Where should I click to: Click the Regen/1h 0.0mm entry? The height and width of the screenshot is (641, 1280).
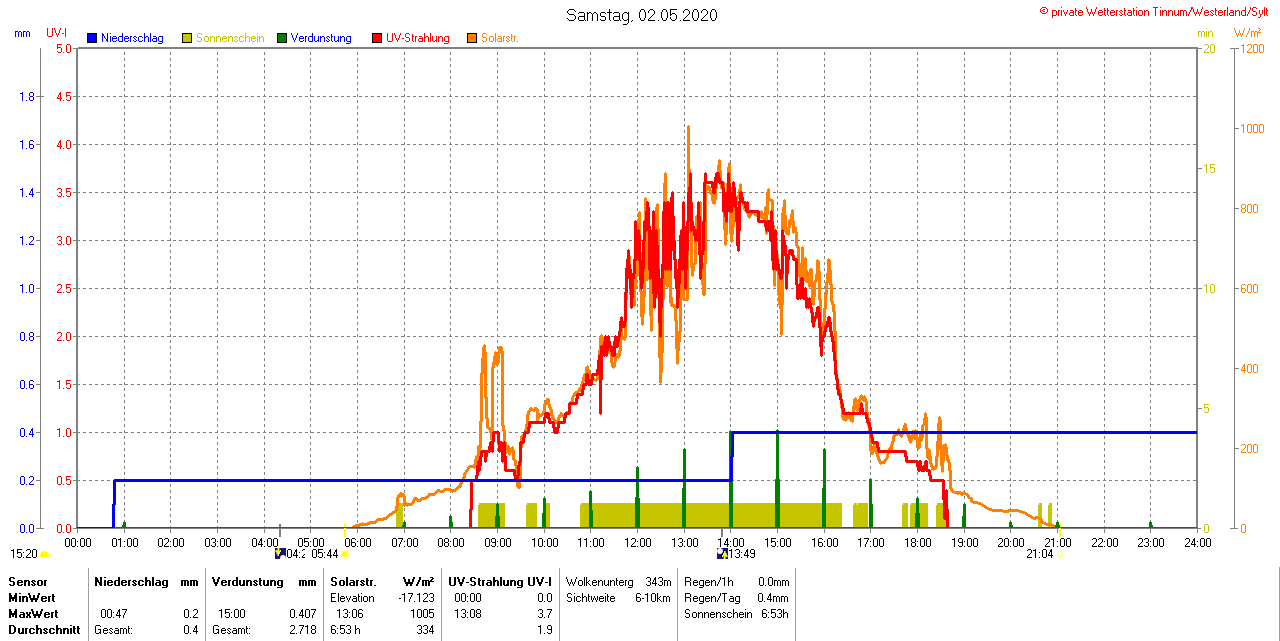click(x=737, y=581)
